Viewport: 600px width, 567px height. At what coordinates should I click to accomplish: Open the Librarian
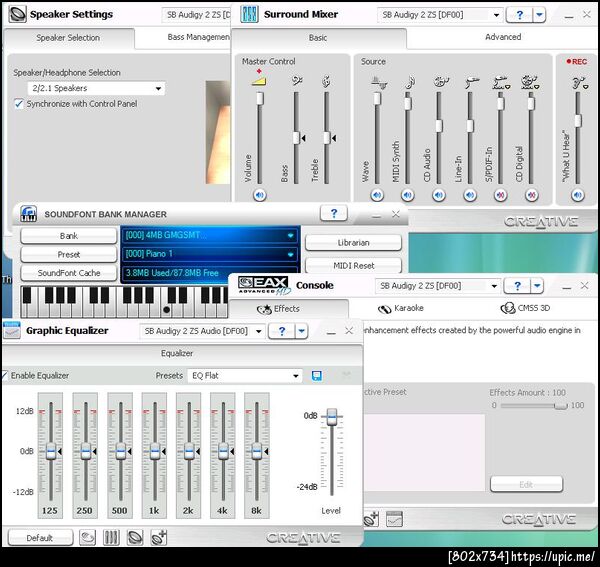(354, 243)
